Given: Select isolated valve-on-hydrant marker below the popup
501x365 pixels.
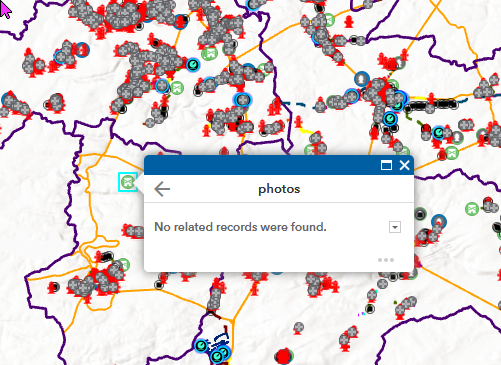Looking at the screenshot, I should [298, 329].
